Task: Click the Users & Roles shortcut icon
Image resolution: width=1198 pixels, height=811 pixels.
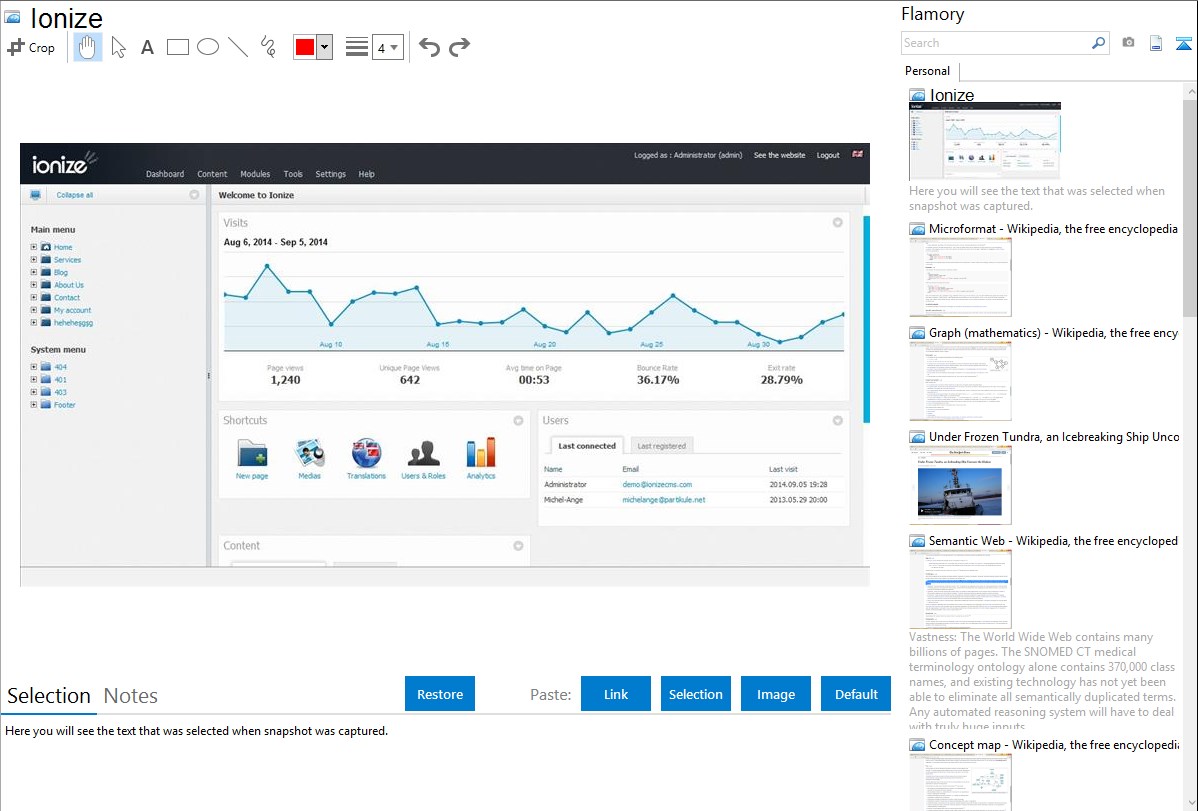Action: [423, 454]
